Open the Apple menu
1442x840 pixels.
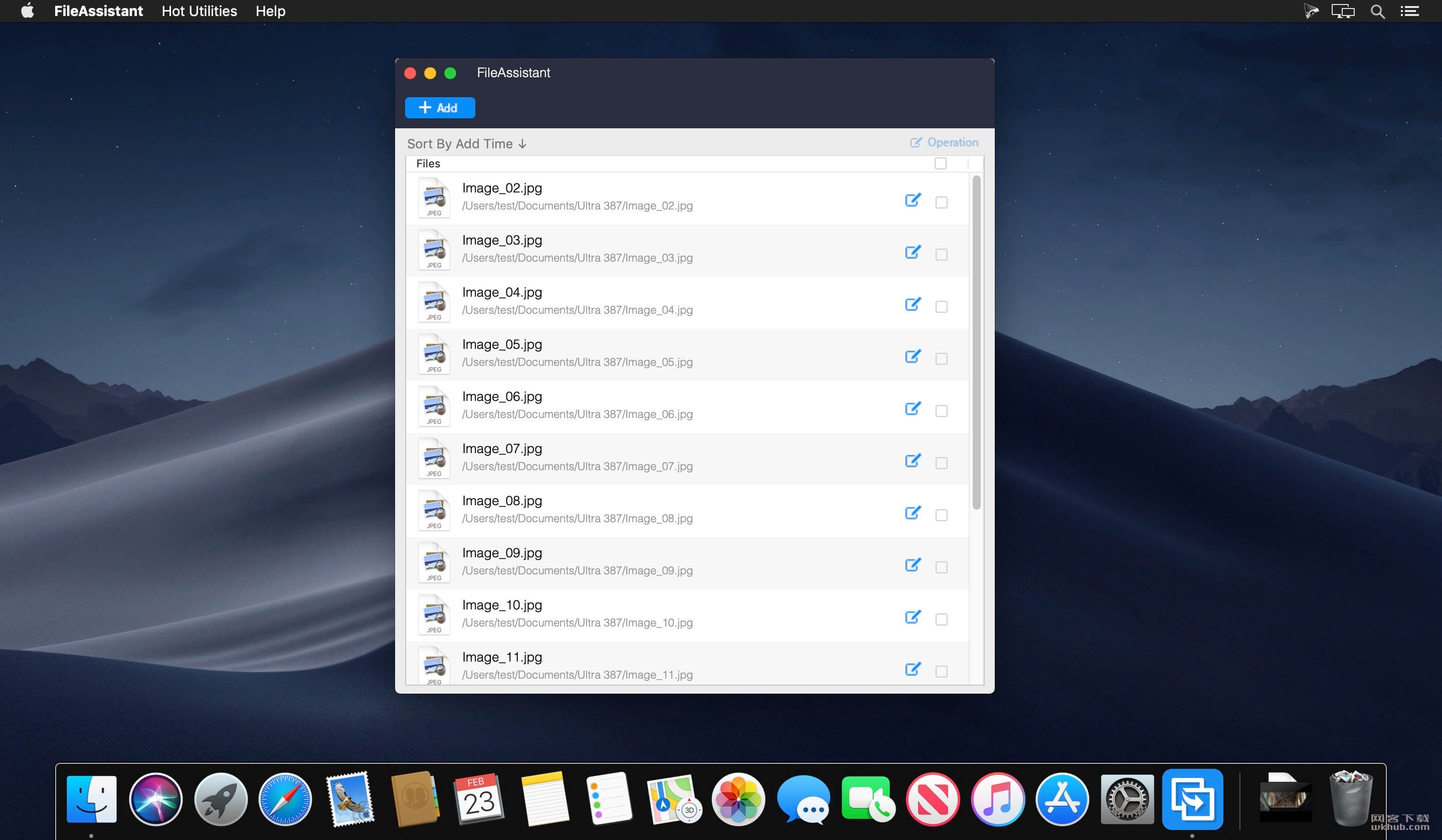(x=27, y=11)
